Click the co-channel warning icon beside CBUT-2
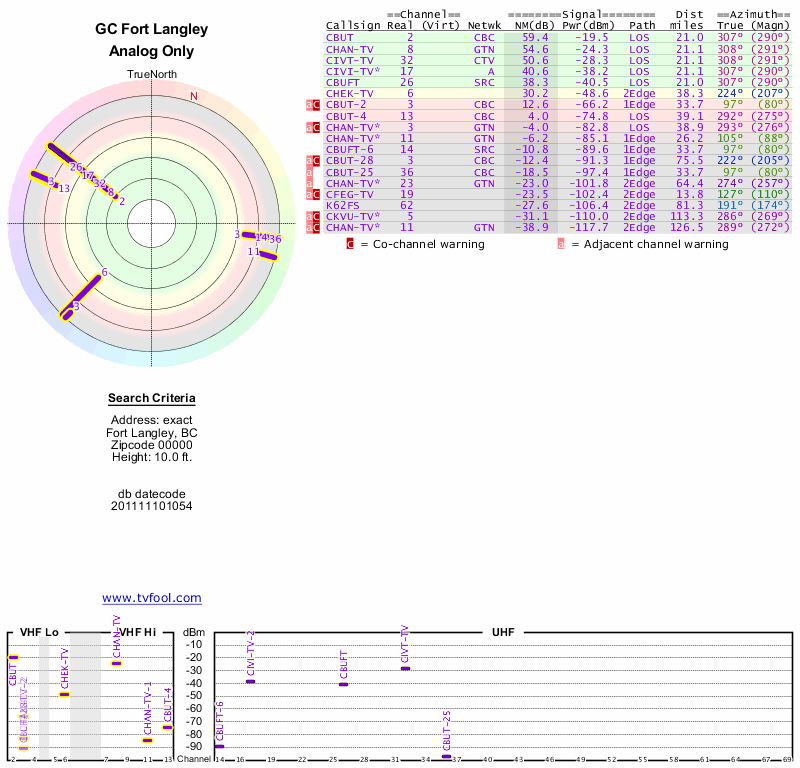This screenshot has height=768, width=800. (314, 104)
